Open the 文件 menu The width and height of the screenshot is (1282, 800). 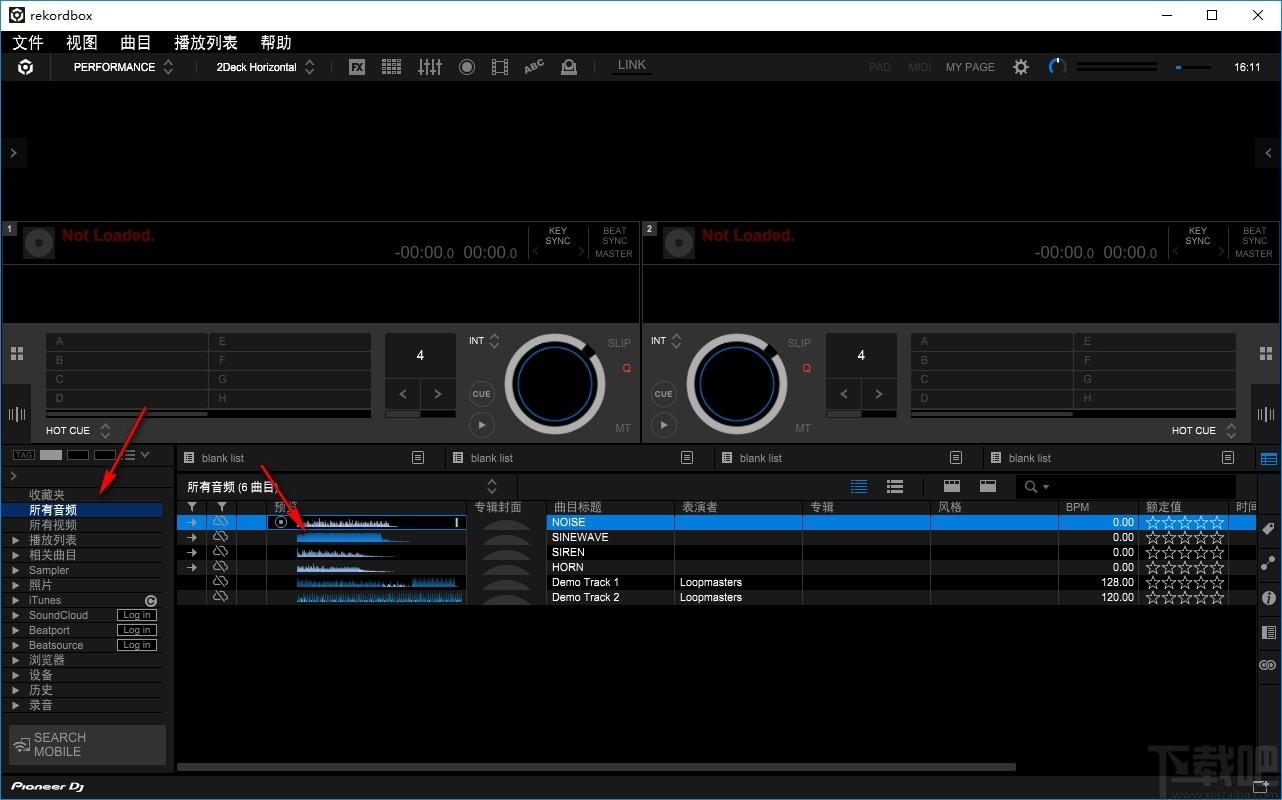click(28, 42)
